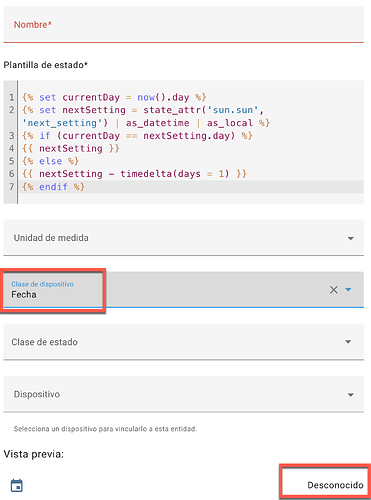Place cursor on template line 1 currentDay

[91, 97]
